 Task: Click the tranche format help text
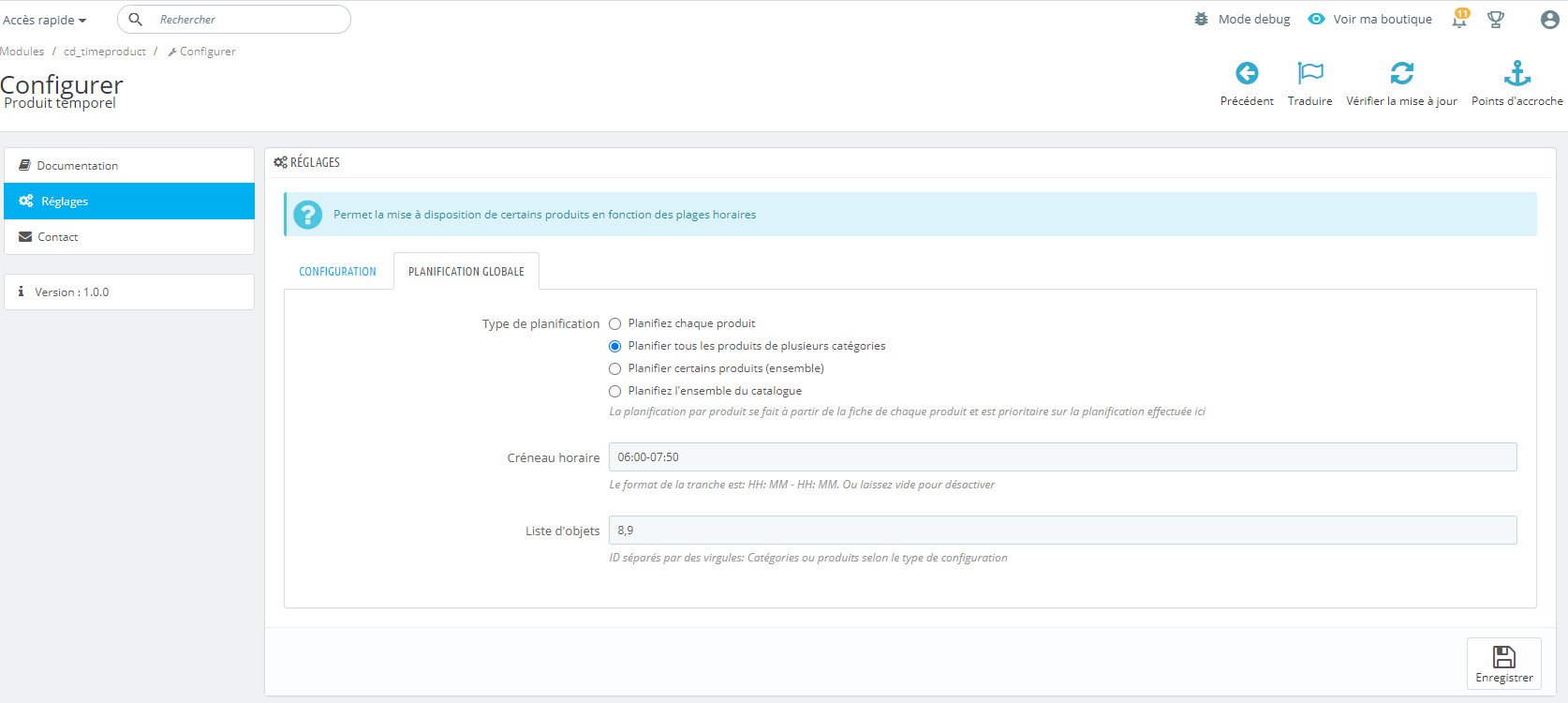tap(802, 485)
